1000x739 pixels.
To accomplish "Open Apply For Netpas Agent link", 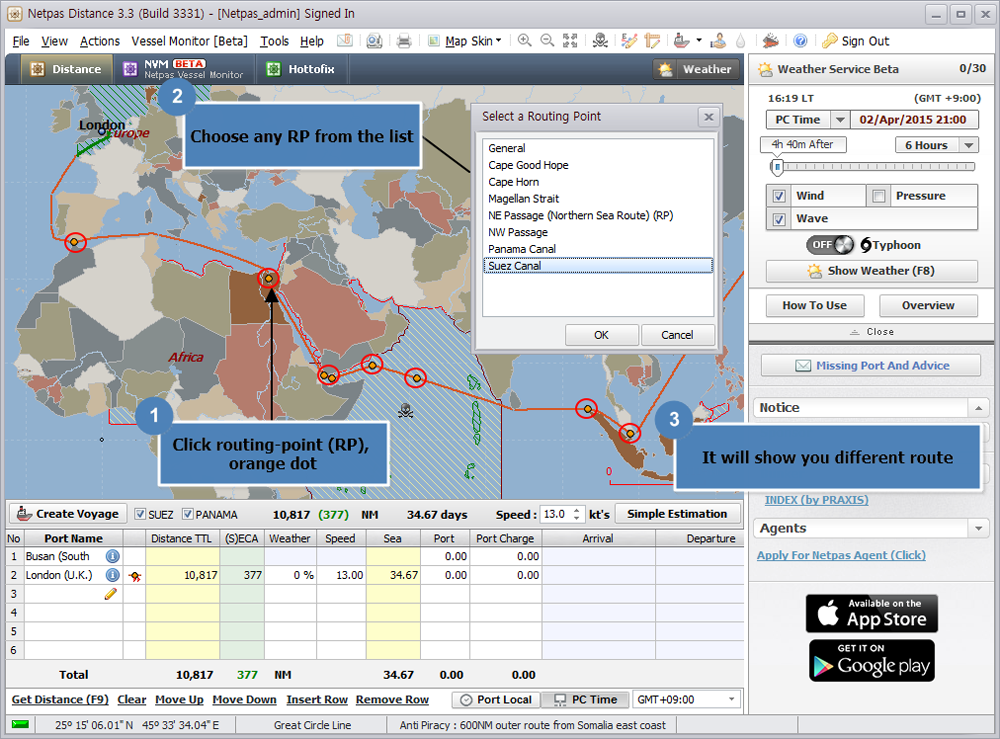I will pyautogui.click(x=841, y=555).
